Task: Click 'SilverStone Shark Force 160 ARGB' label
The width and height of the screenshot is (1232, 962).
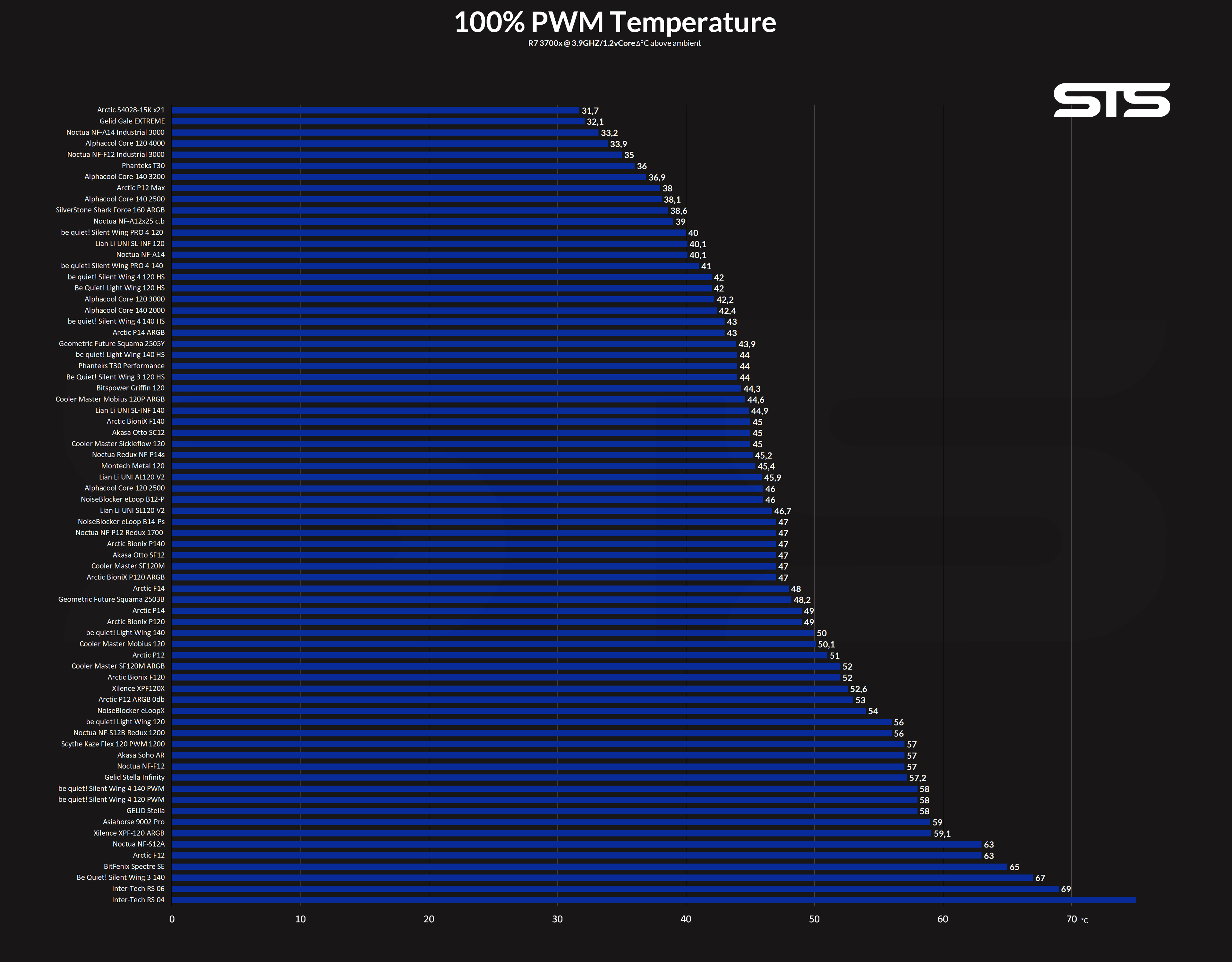Action: click(x=111, y=210)
